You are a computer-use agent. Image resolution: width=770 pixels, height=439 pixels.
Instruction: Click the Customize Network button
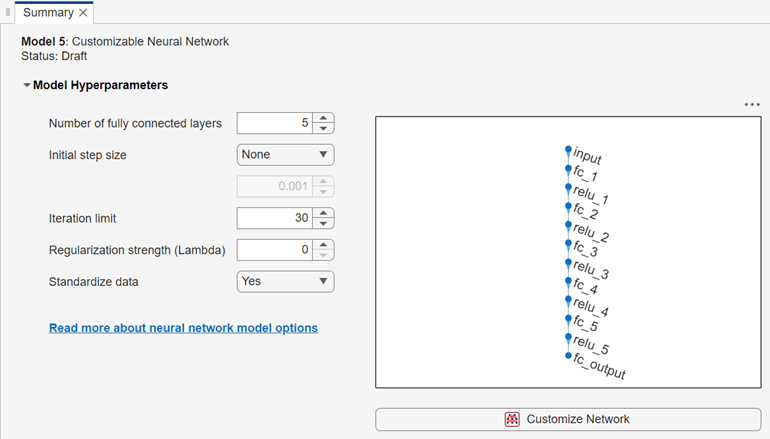coord(568,419)
